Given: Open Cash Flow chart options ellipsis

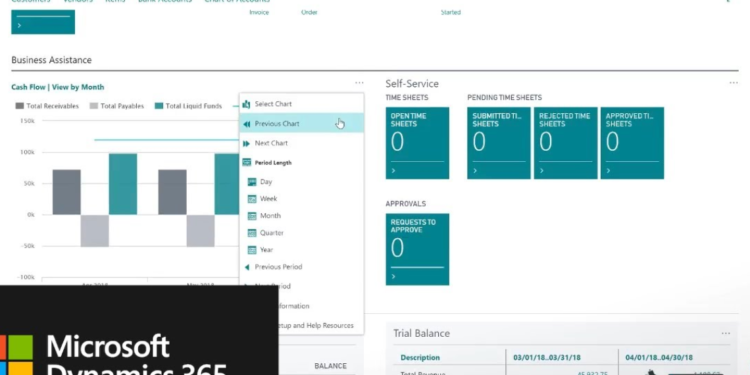Looking at the screenshot, I should [x=359, y=83].
